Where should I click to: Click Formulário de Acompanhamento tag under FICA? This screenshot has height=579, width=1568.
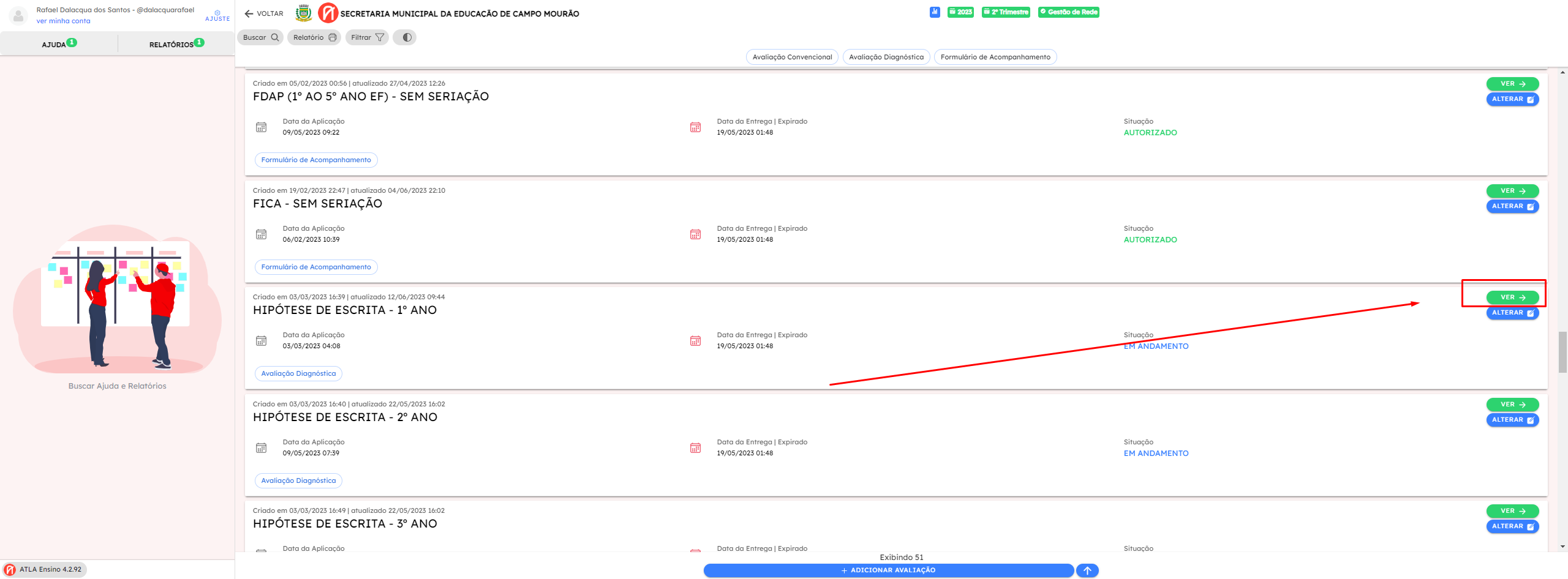point(316,267)
